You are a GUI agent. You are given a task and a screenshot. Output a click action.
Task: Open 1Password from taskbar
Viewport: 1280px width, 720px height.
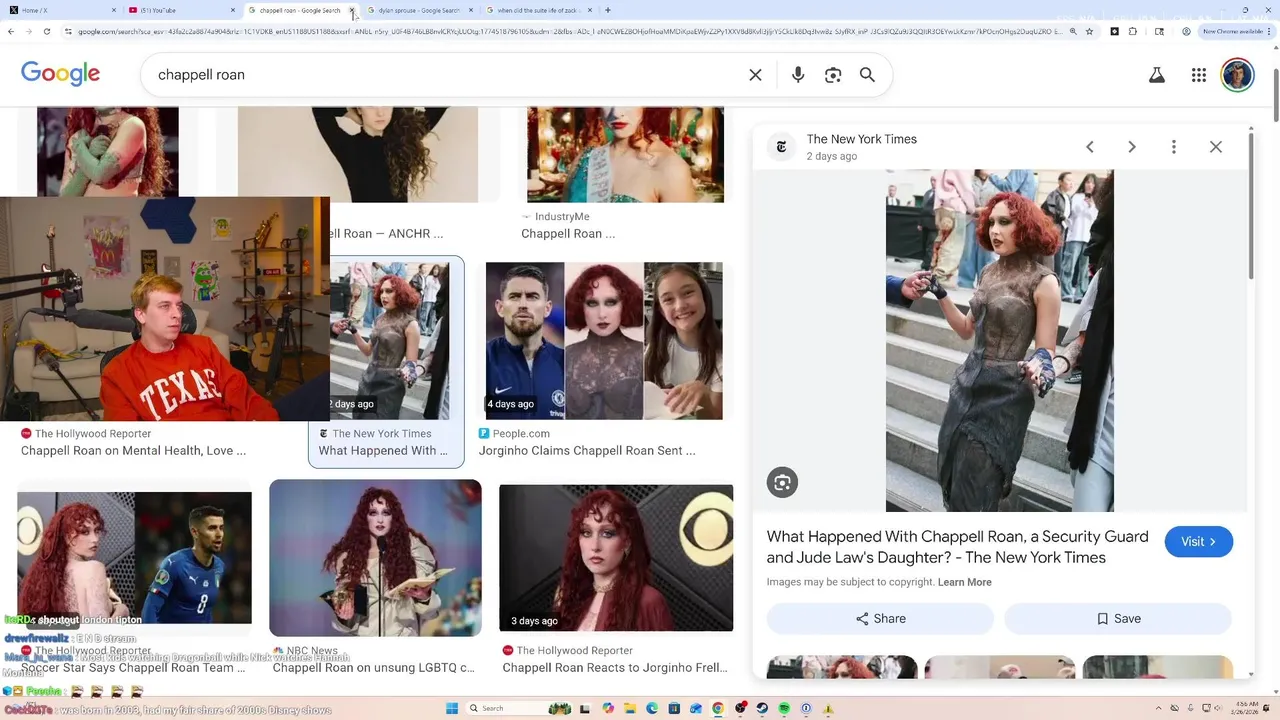806,708
